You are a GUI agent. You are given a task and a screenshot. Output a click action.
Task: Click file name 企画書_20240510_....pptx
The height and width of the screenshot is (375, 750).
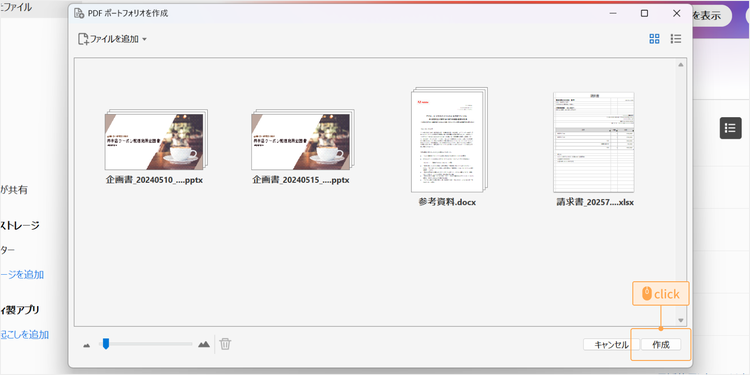pyautogui.click(x=154, y=181)
